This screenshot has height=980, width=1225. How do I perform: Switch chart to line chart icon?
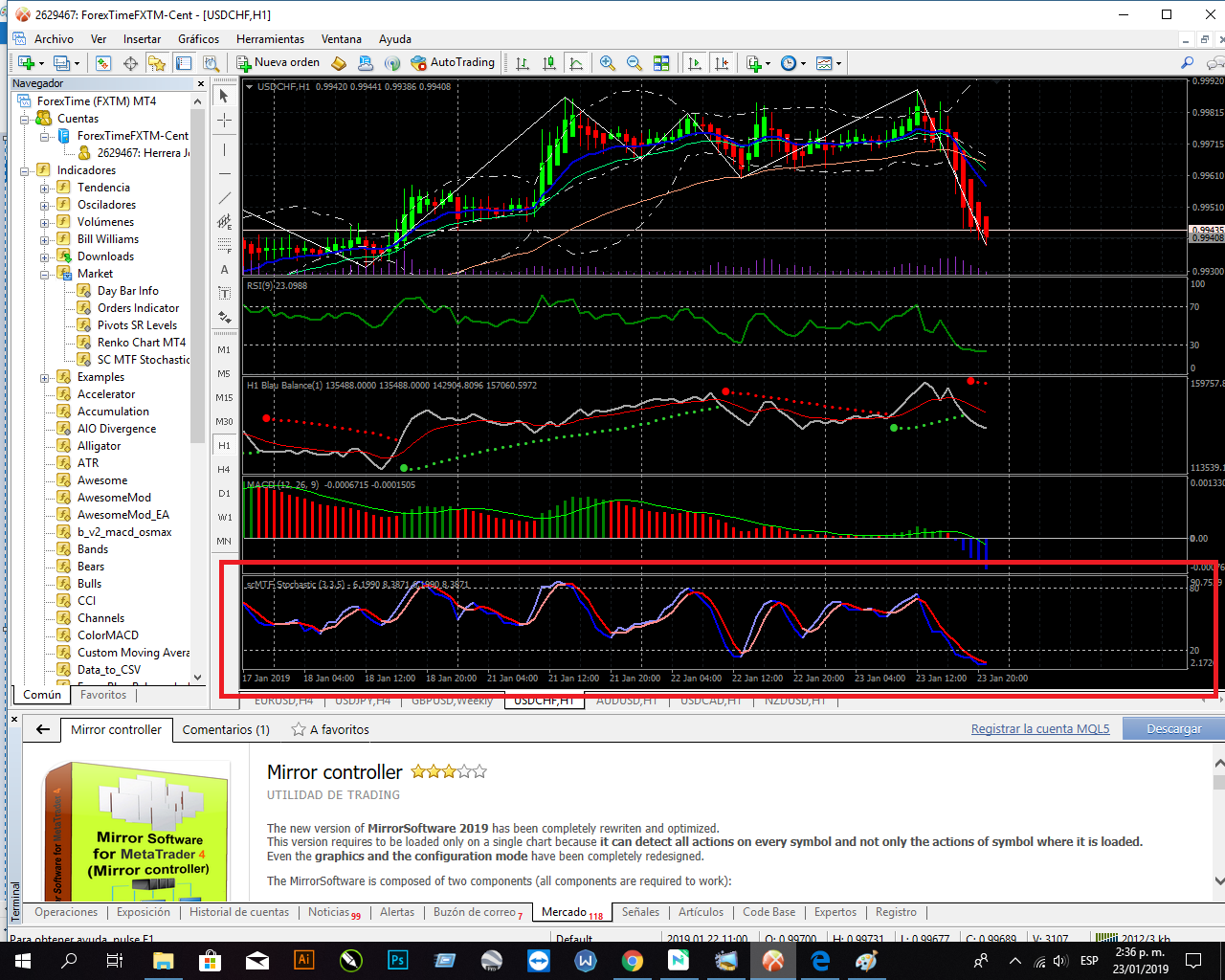coord(576,63)
